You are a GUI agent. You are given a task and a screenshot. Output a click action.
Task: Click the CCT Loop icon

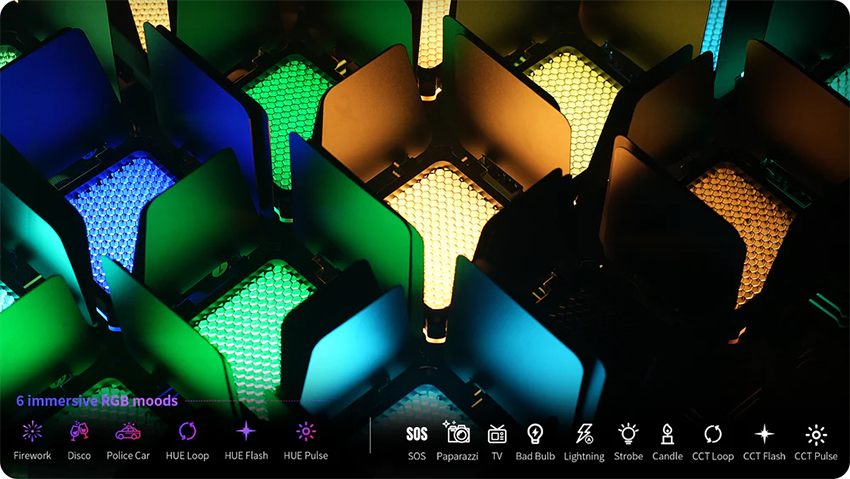pyautogui.click(x=713, y=433)
